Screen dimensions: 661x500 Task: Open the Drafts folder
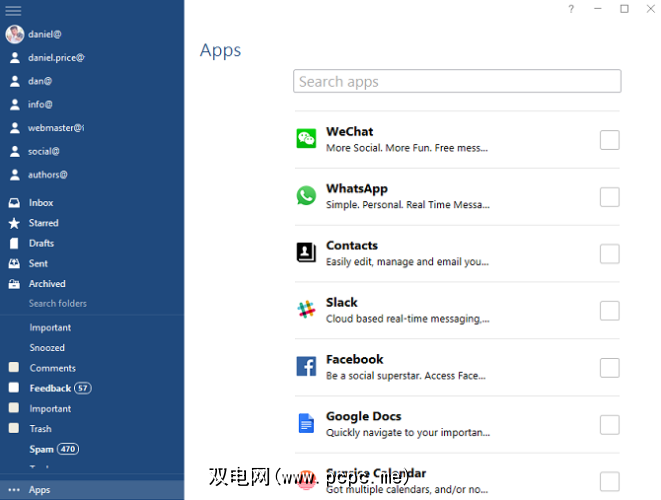point(41,243)
